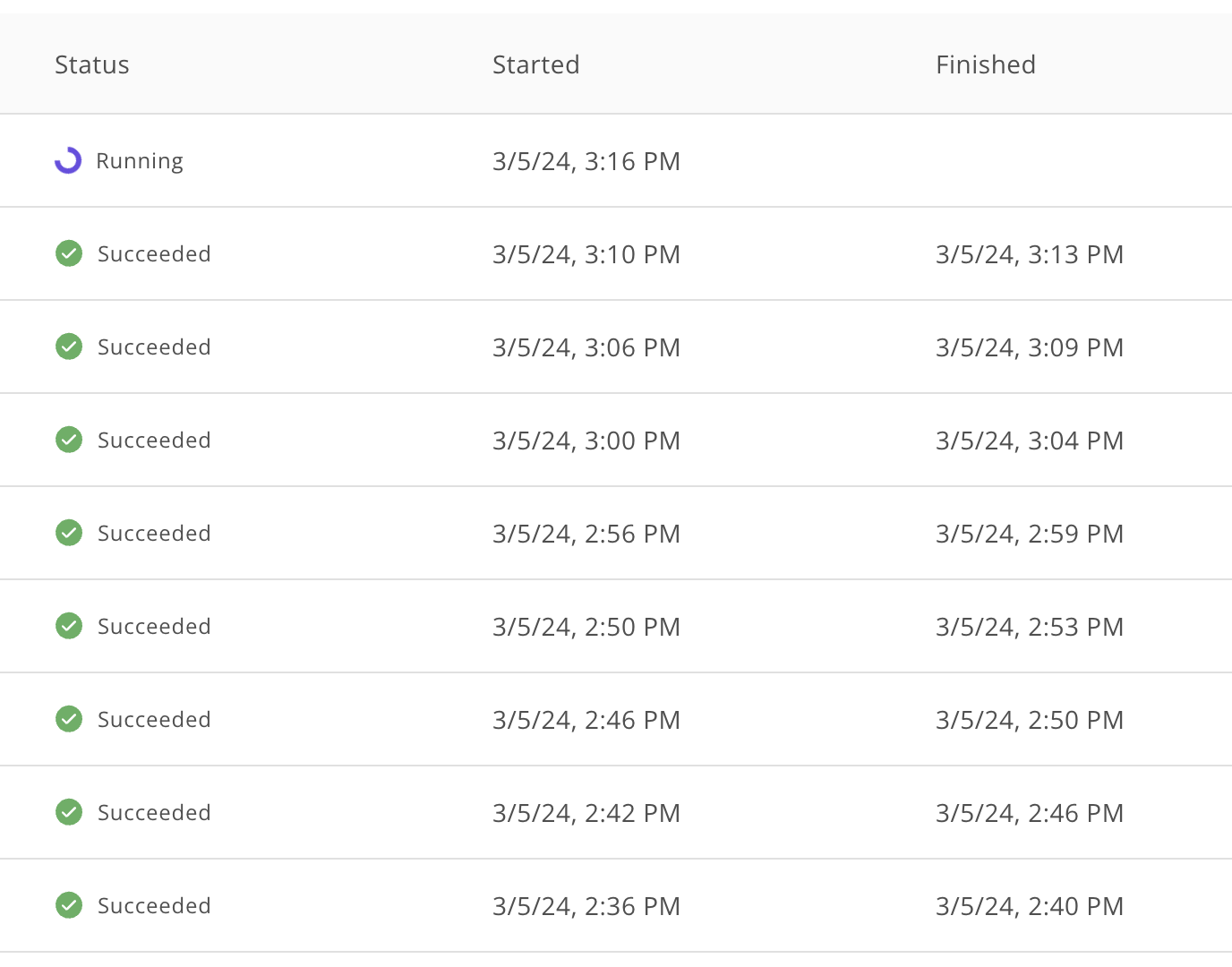Click the Running spinner icon

coord(68,160)
